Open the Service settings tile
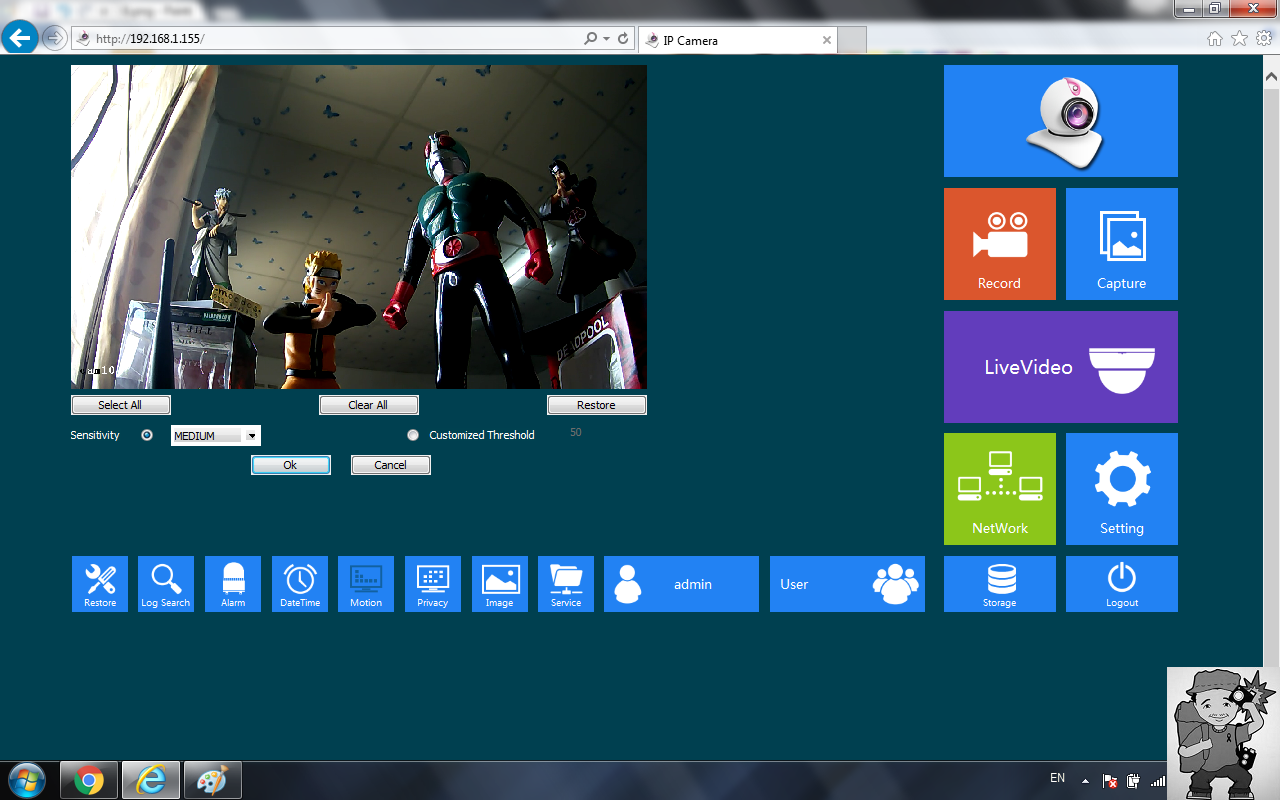The image size is (1280, 800). pos(566,584)
